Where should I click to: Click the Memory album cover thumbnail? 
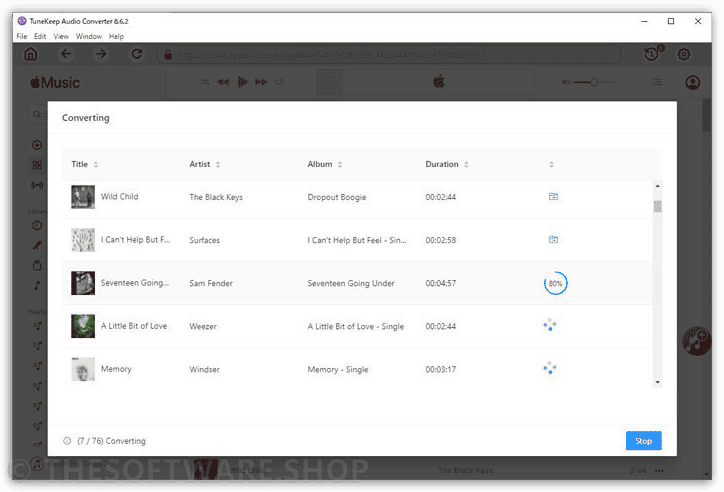point(83,369)
